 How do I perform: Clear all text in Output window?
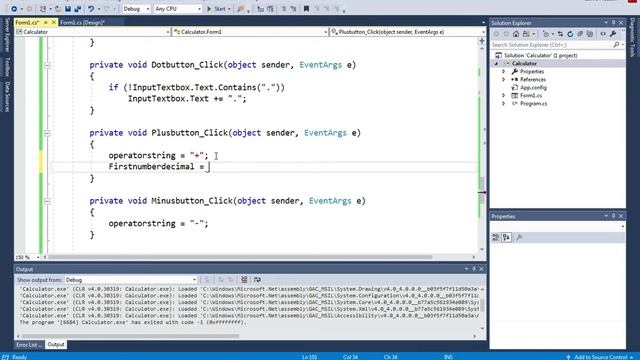coord(244,280)
